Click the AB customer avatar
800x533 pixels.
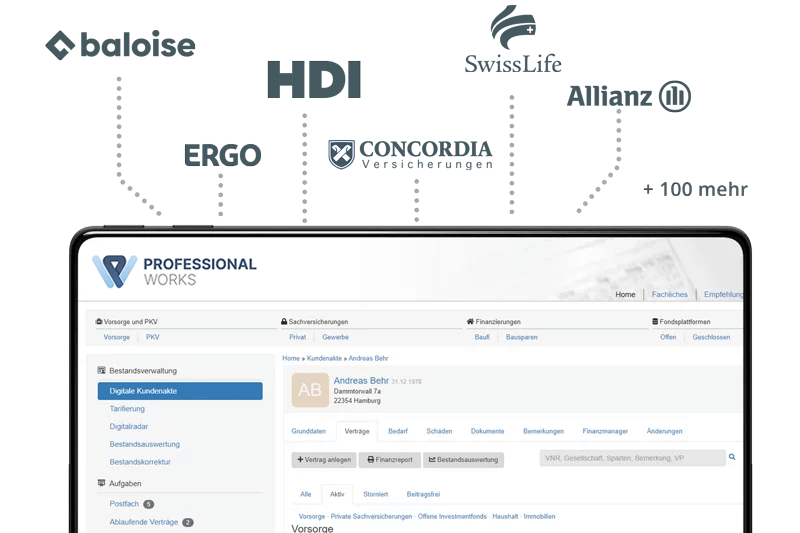point(310,390)
